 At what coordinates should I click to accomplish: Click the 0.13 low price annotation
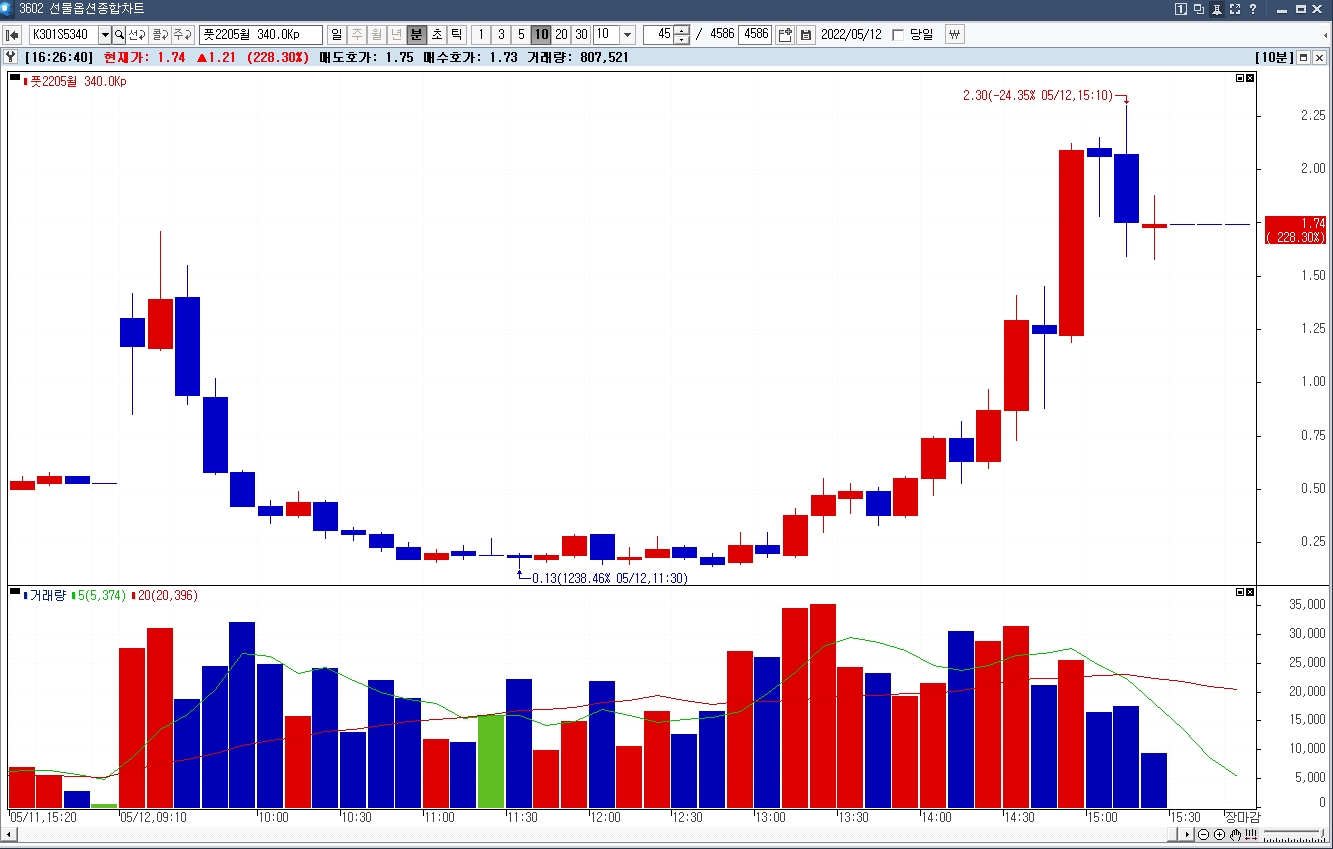click(610, 578)
